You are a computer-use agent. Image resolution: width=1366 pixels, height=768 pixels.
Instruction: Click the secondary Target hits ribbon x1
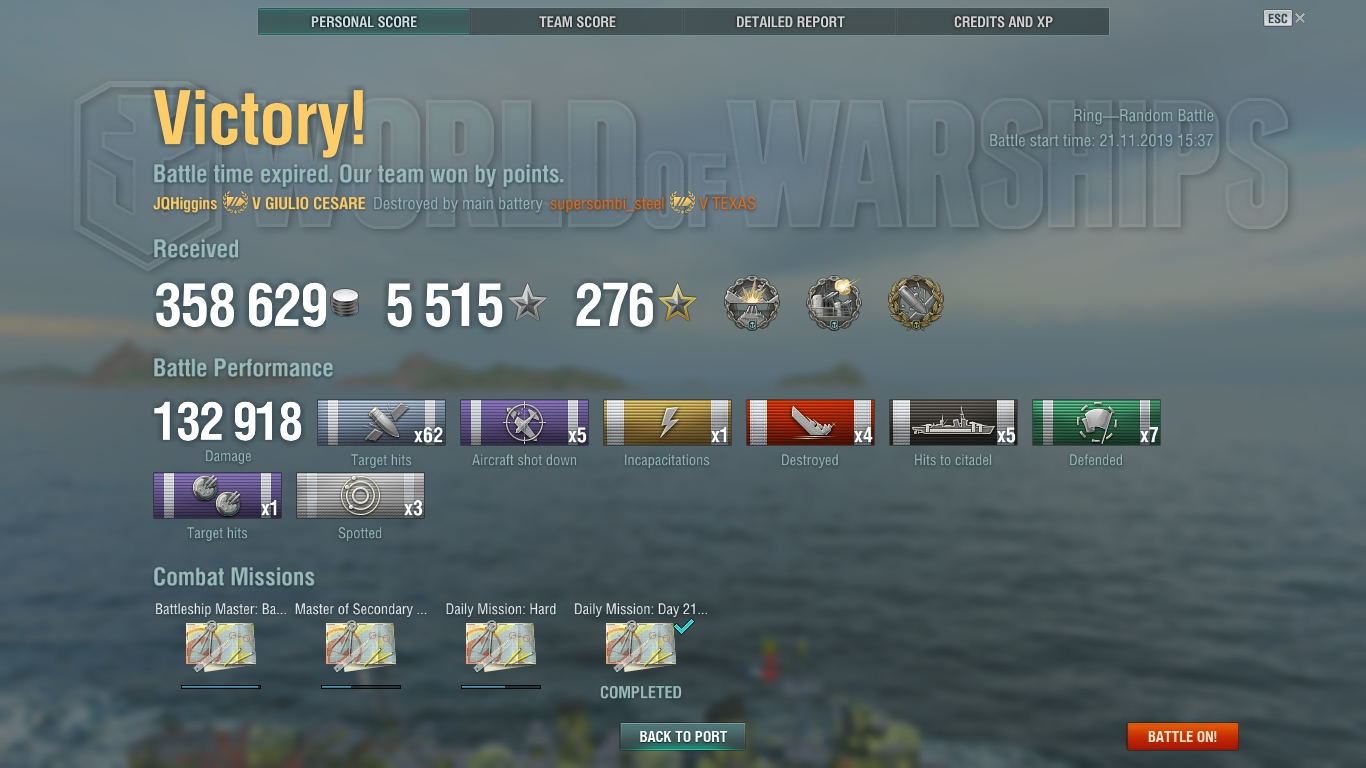tap(217, 496)
